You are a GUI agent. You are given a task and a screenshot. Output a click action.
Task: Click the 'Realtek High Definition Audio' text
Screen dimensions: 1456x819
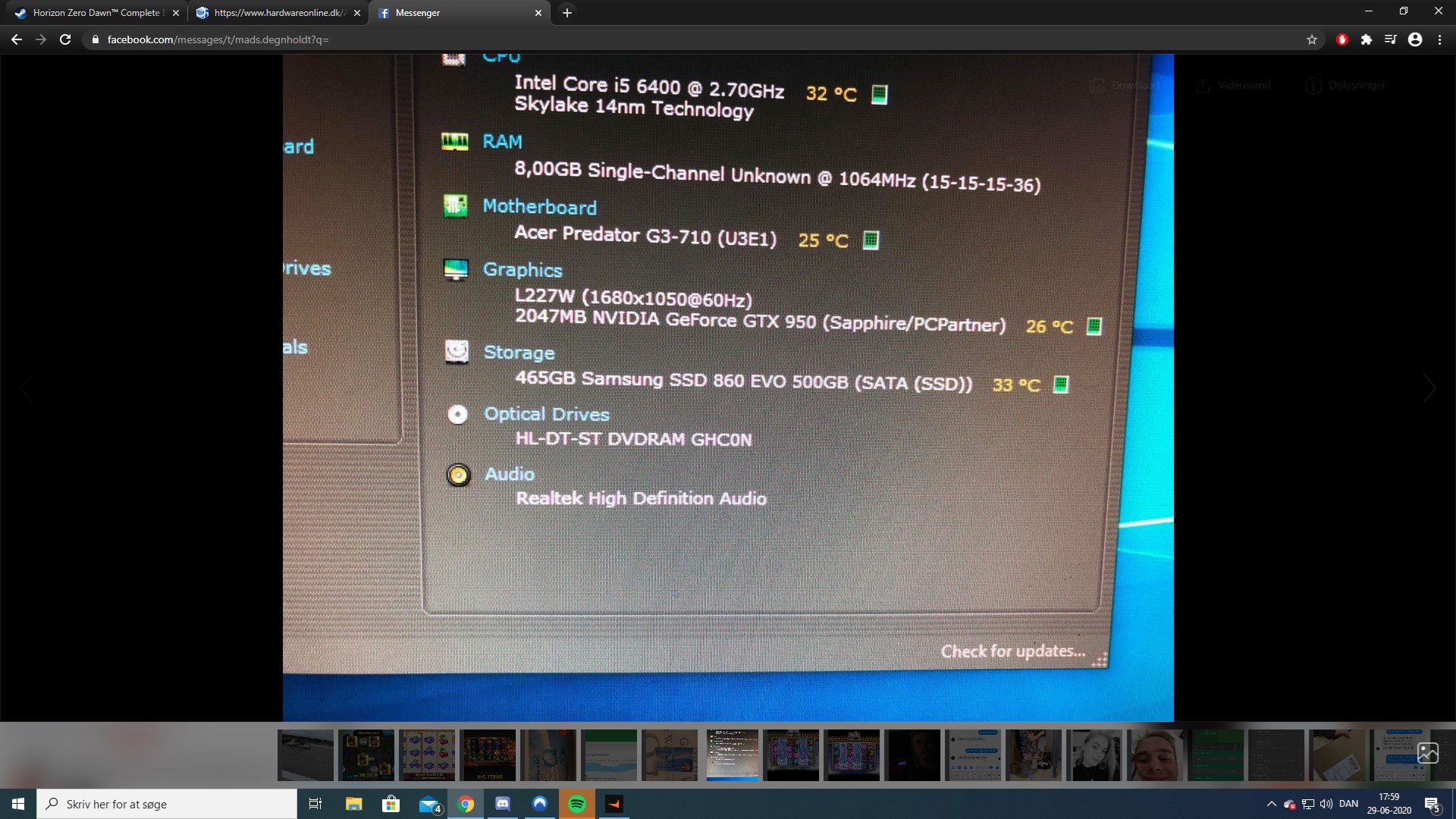point(642,498)
